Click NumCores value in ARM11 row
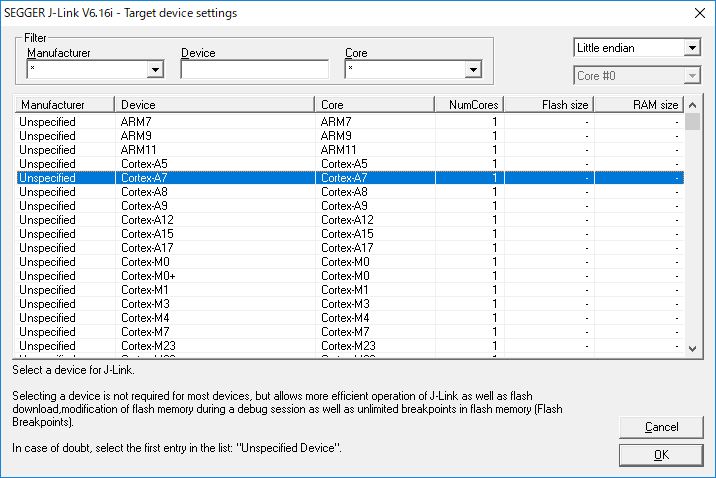The height and width of the screenshot is (478, 716). pos(494,150)
